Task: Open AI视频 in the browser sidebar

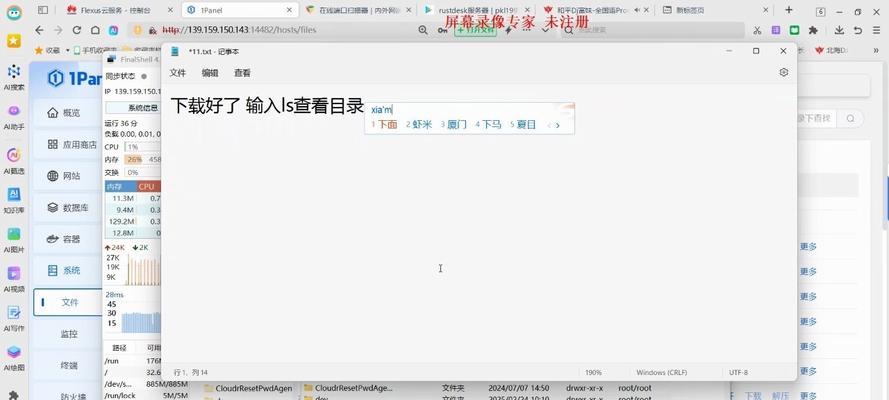Action: tap(14, 279)
